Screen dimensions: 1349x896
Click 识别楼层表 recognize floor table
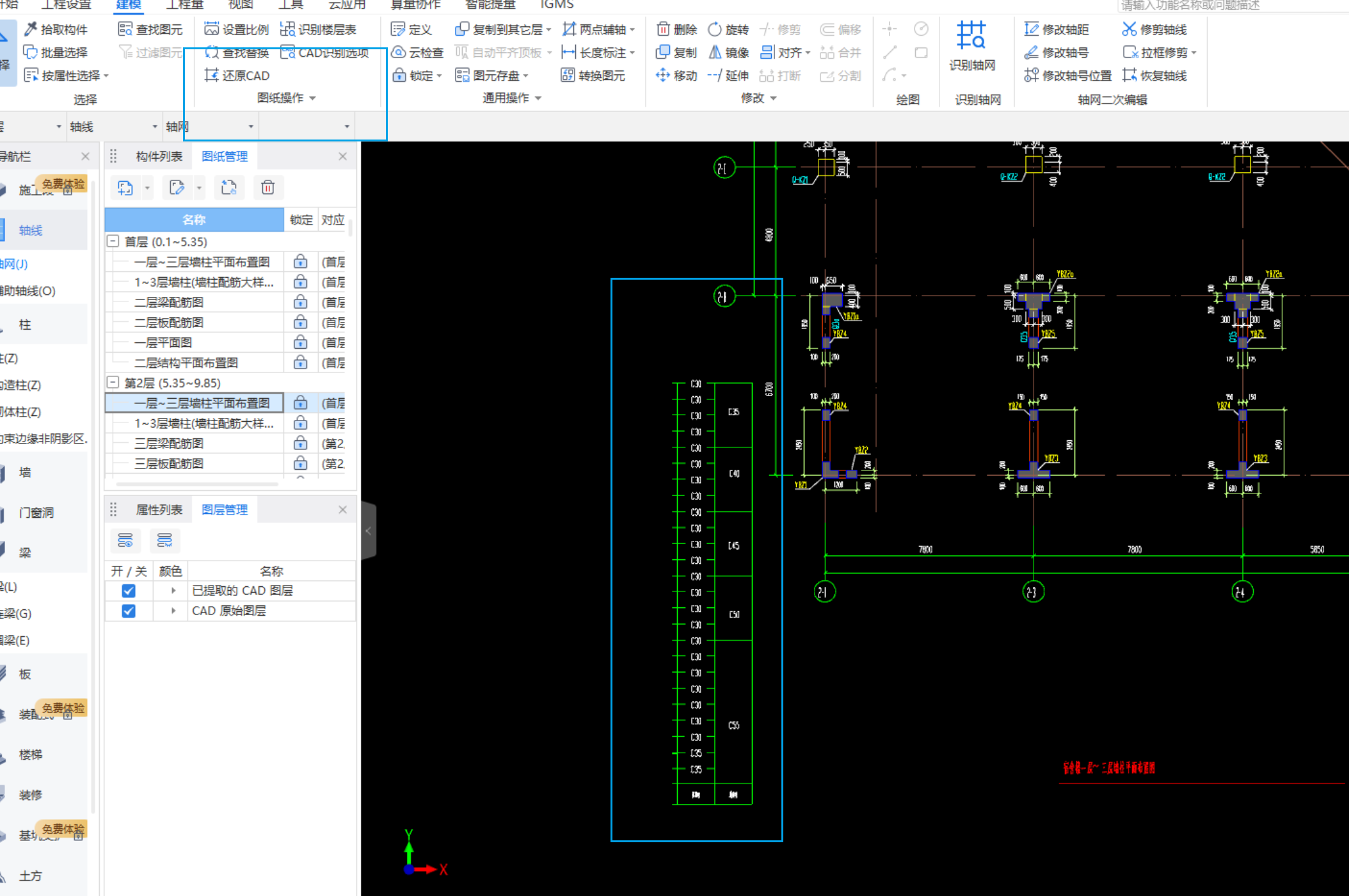(318, 29)
